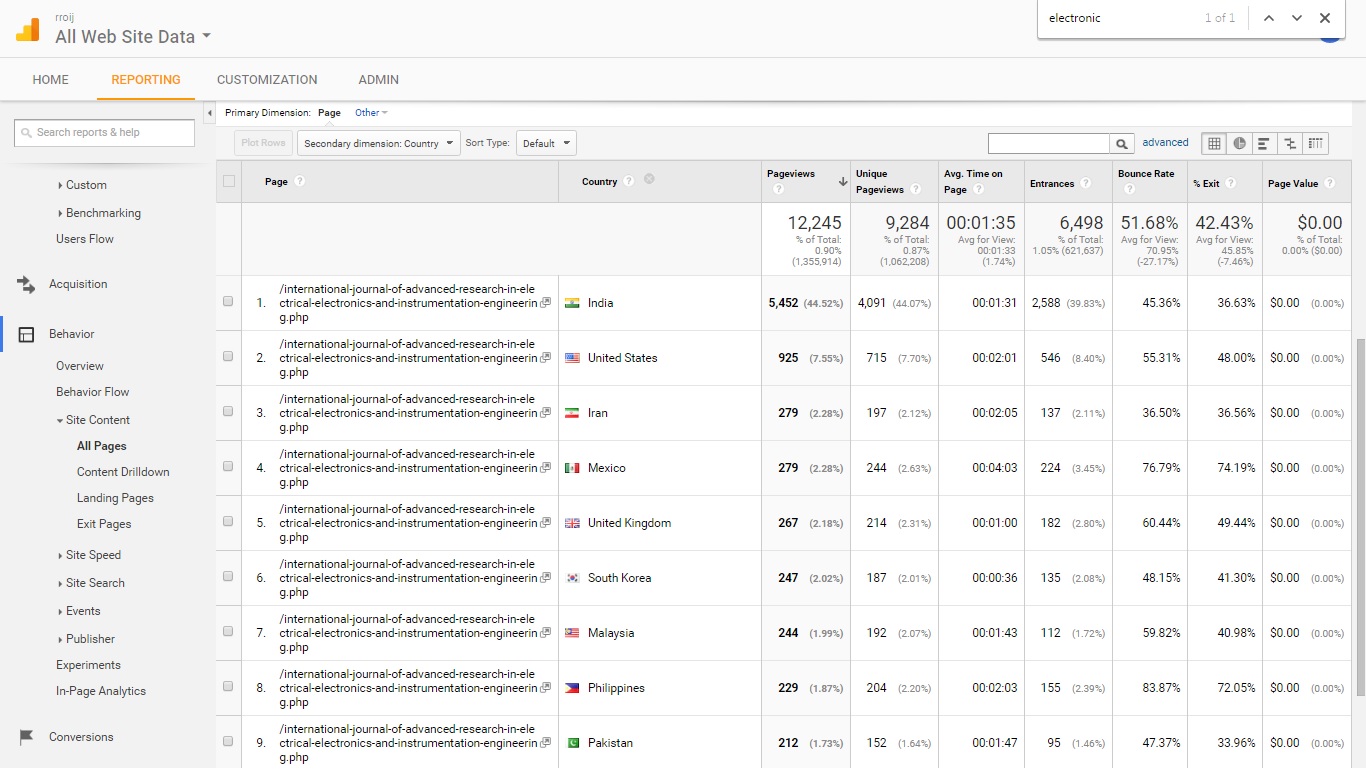Expand the Events section
Image resolution: width=1366 pixels, height=772 pixels.
coord(80,611)
